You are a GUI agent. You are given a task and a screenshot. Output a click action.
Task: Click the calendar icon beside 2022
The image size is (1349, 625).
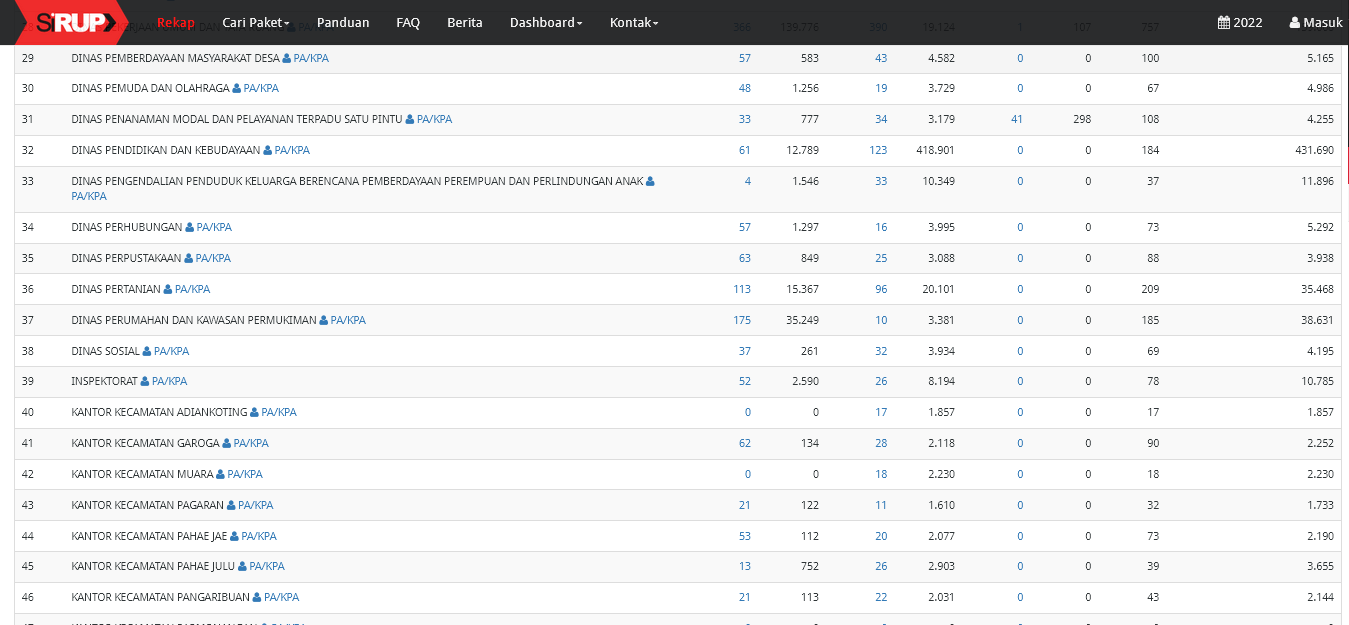[1224, 23]
